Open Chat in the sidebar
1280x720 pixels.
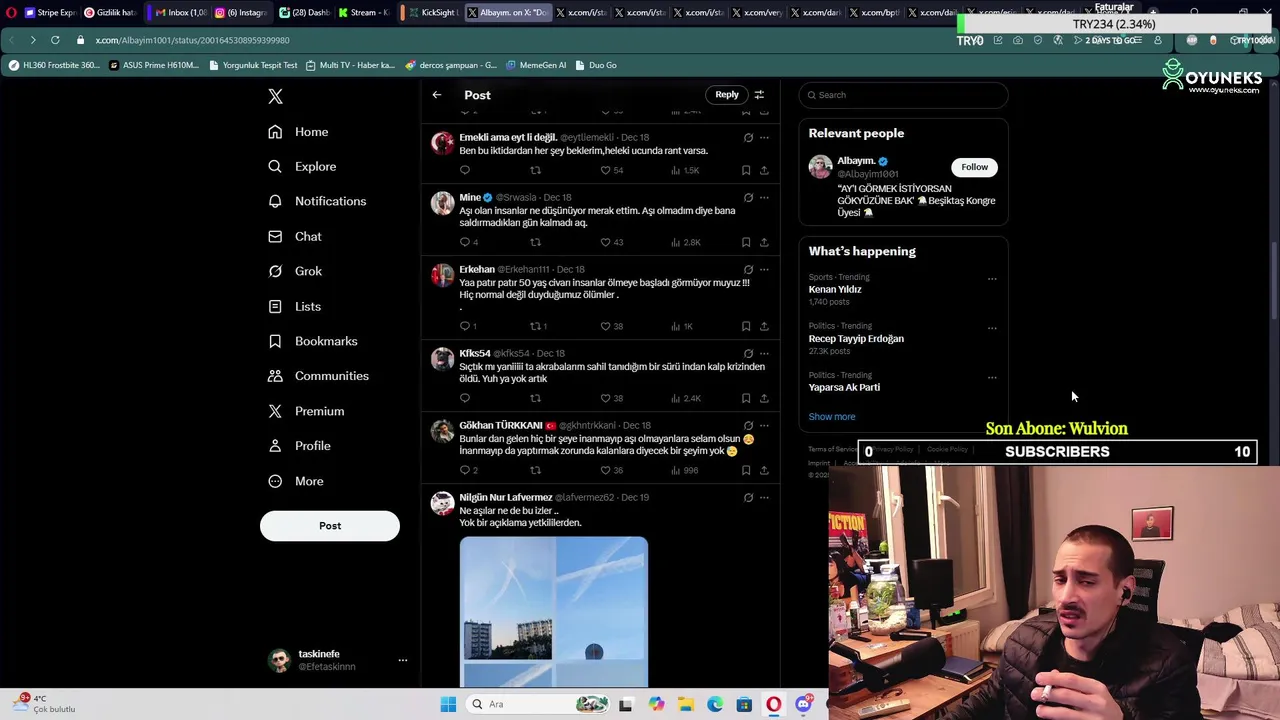point(295,236)
